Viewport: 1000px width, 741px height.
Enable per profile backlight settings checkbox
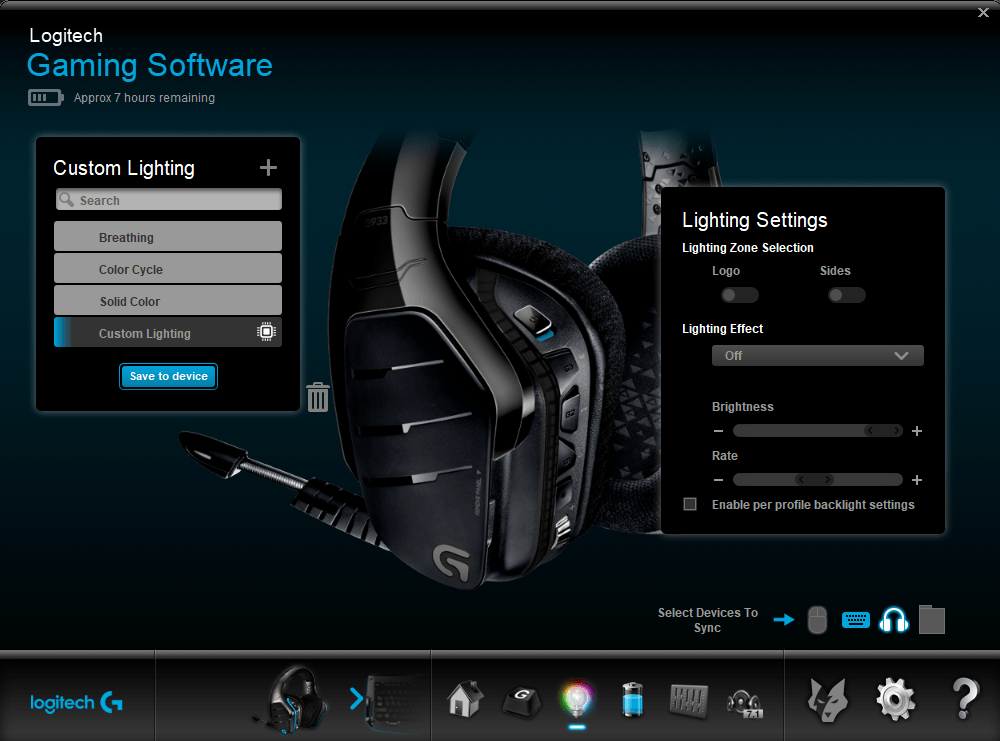pyautogui.click(x=690, y=505)
